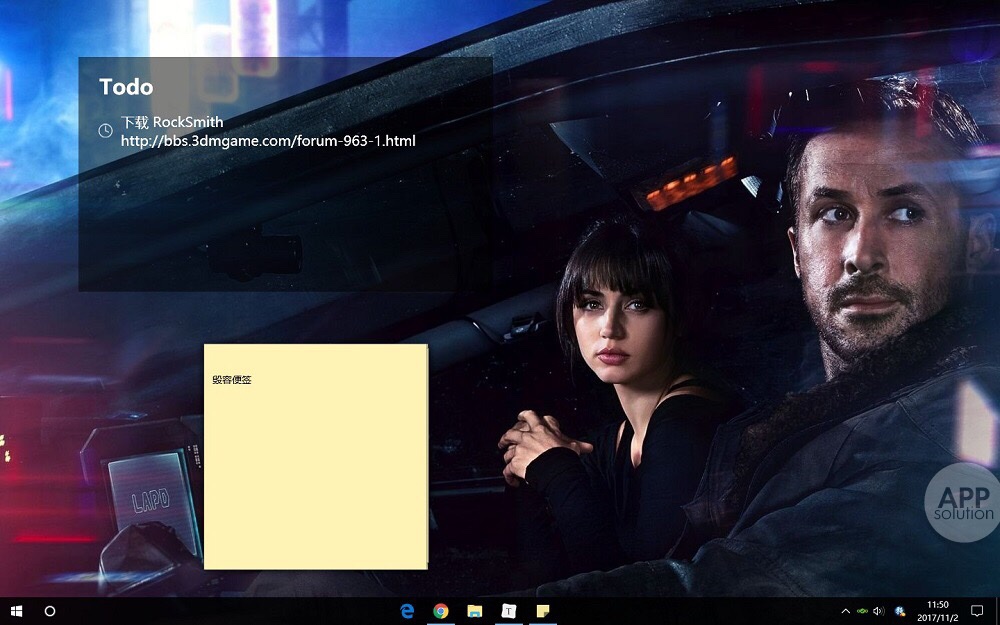Open the Windows Start menu
The image size is (1000, 625).
coord(16,610)
